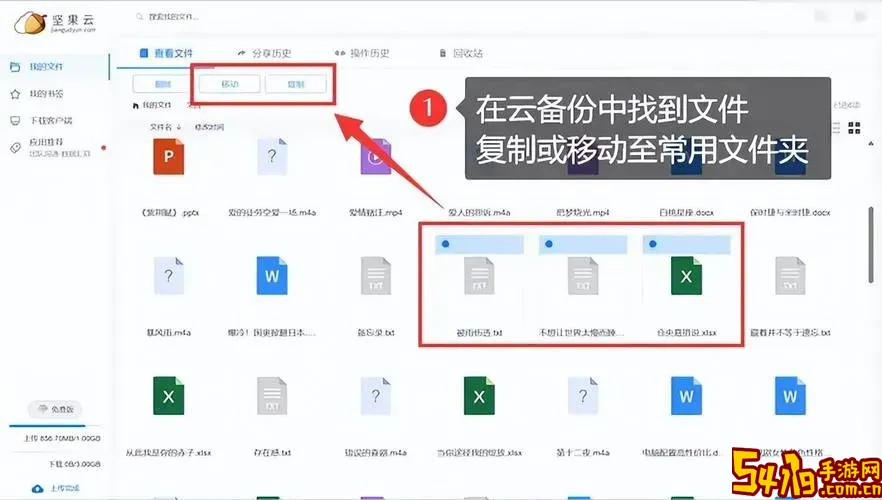
Task: Select the first blue Word icon in bottom row
Action: coord(686,396)
